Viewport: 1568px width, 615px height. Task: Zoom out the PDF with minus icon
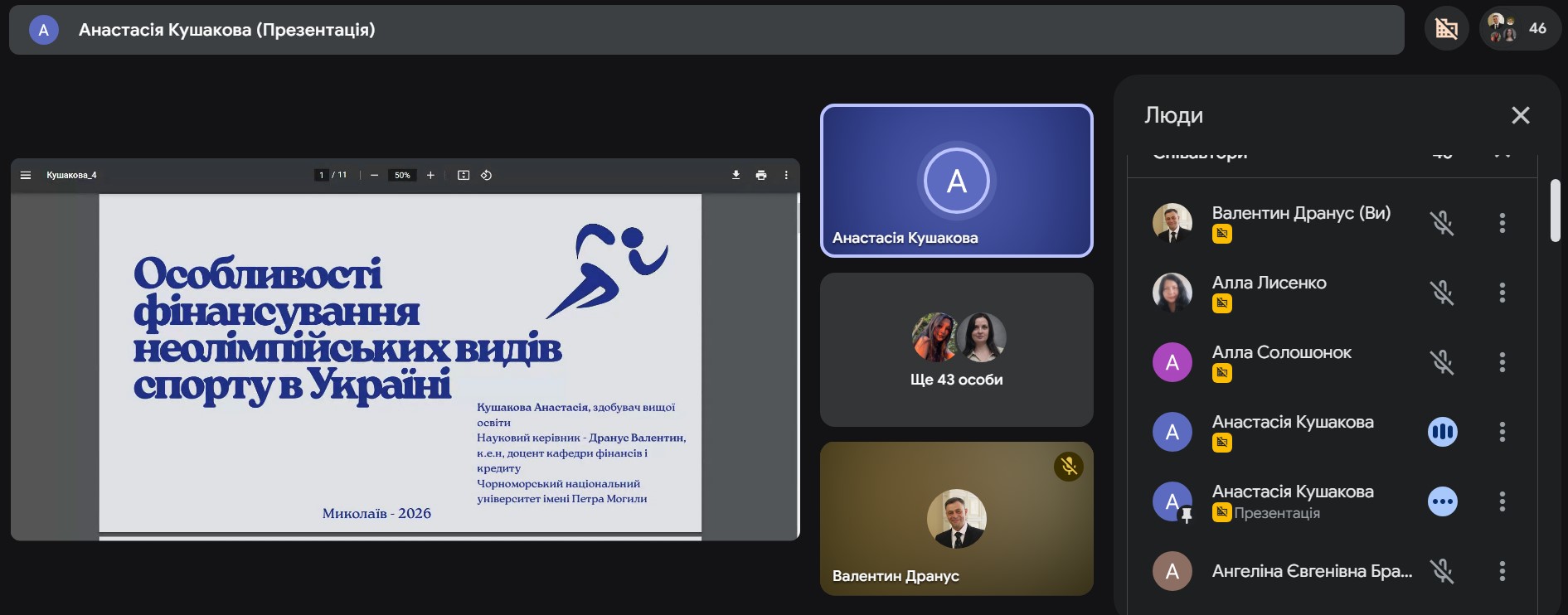(x=375, y=175)
